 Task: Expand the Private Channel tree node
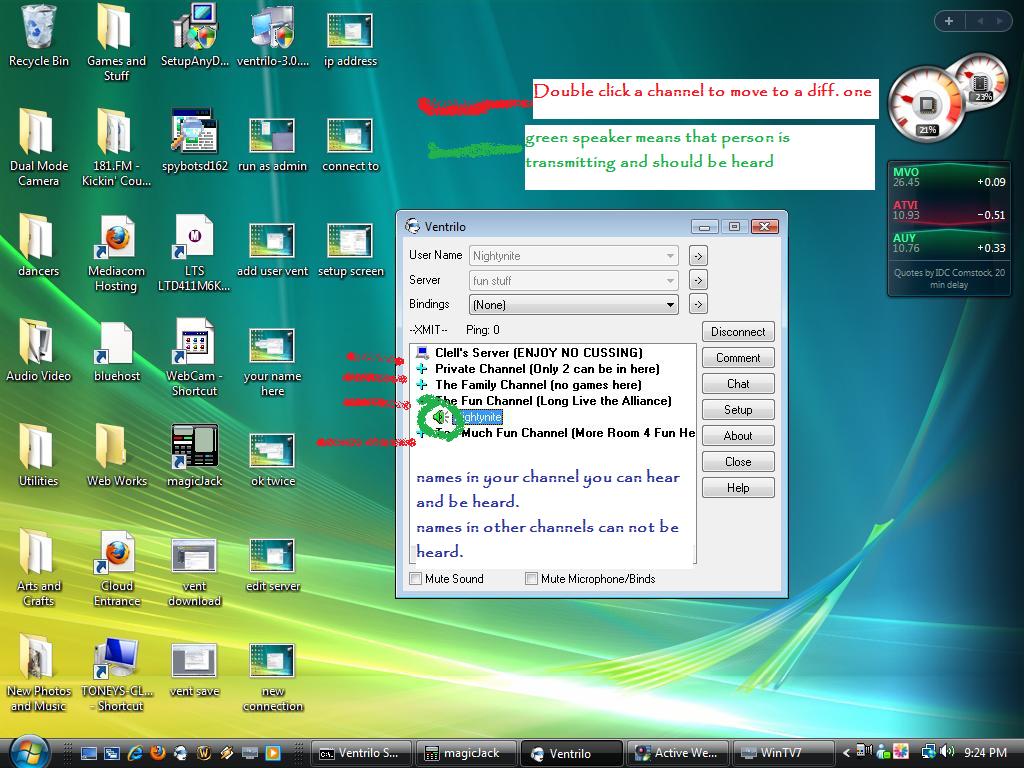point(422,369)
